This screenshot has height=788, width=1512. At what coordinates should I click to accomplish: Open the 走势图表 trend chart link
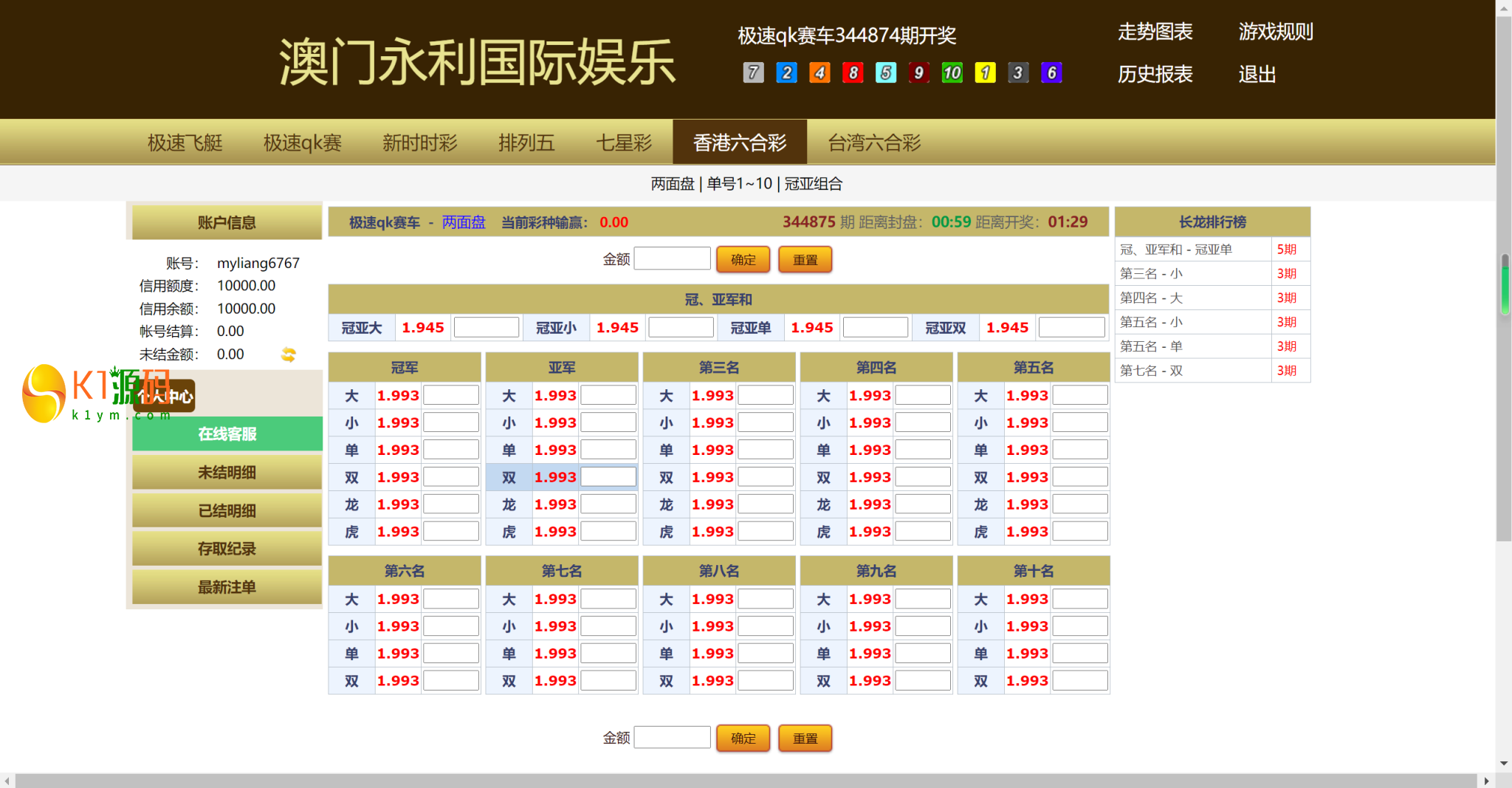click(1155, 32)
